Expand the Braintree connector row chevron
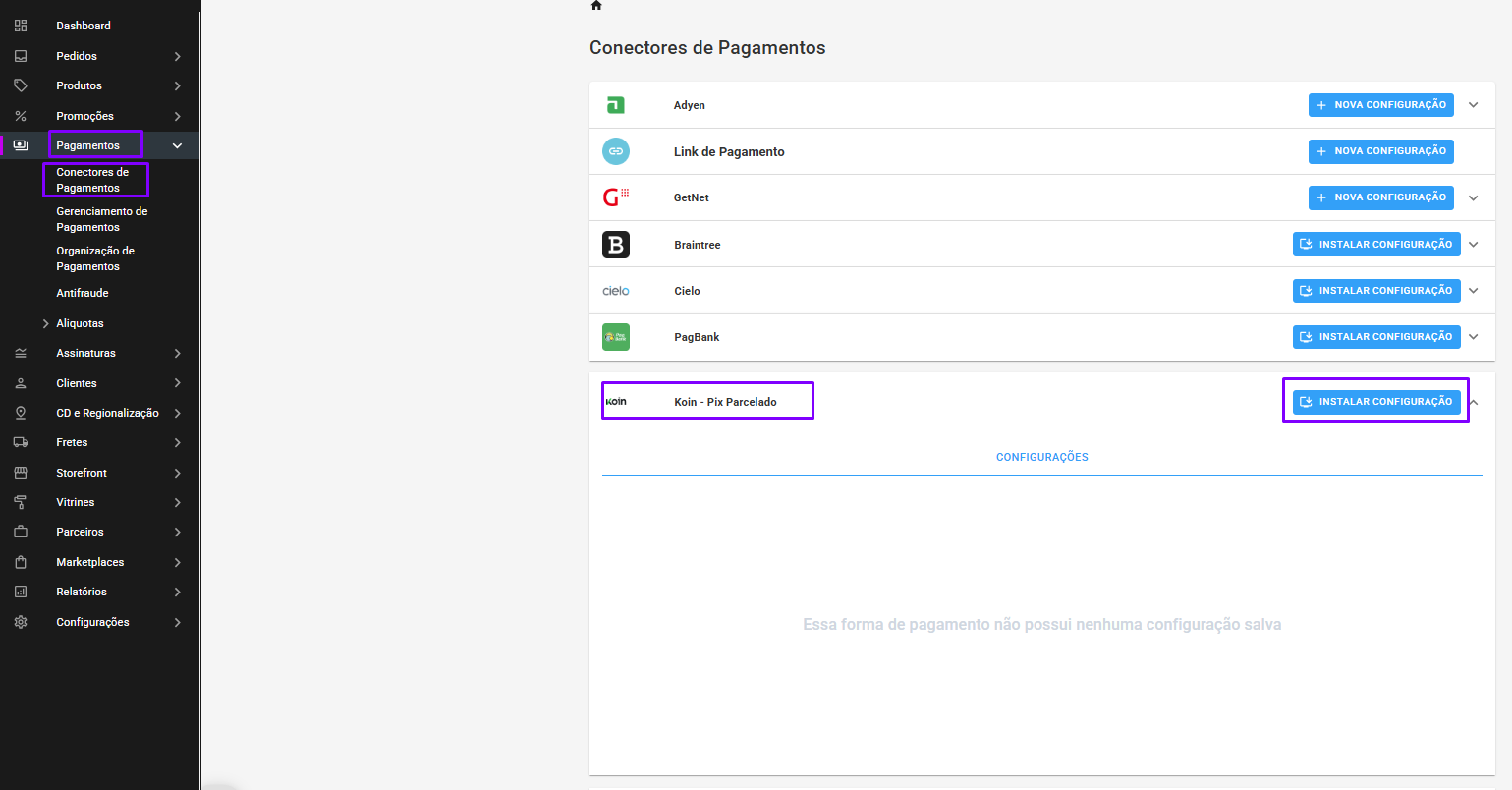 (1474, 245)
